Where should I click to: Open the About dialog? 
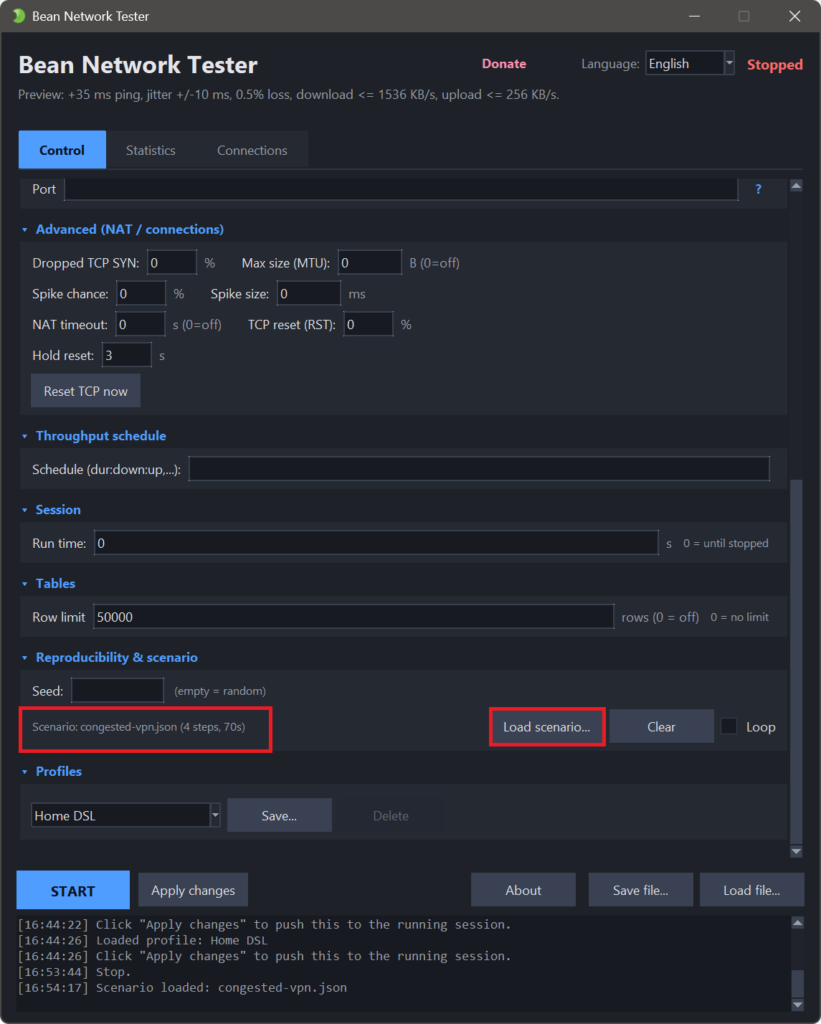523,890
